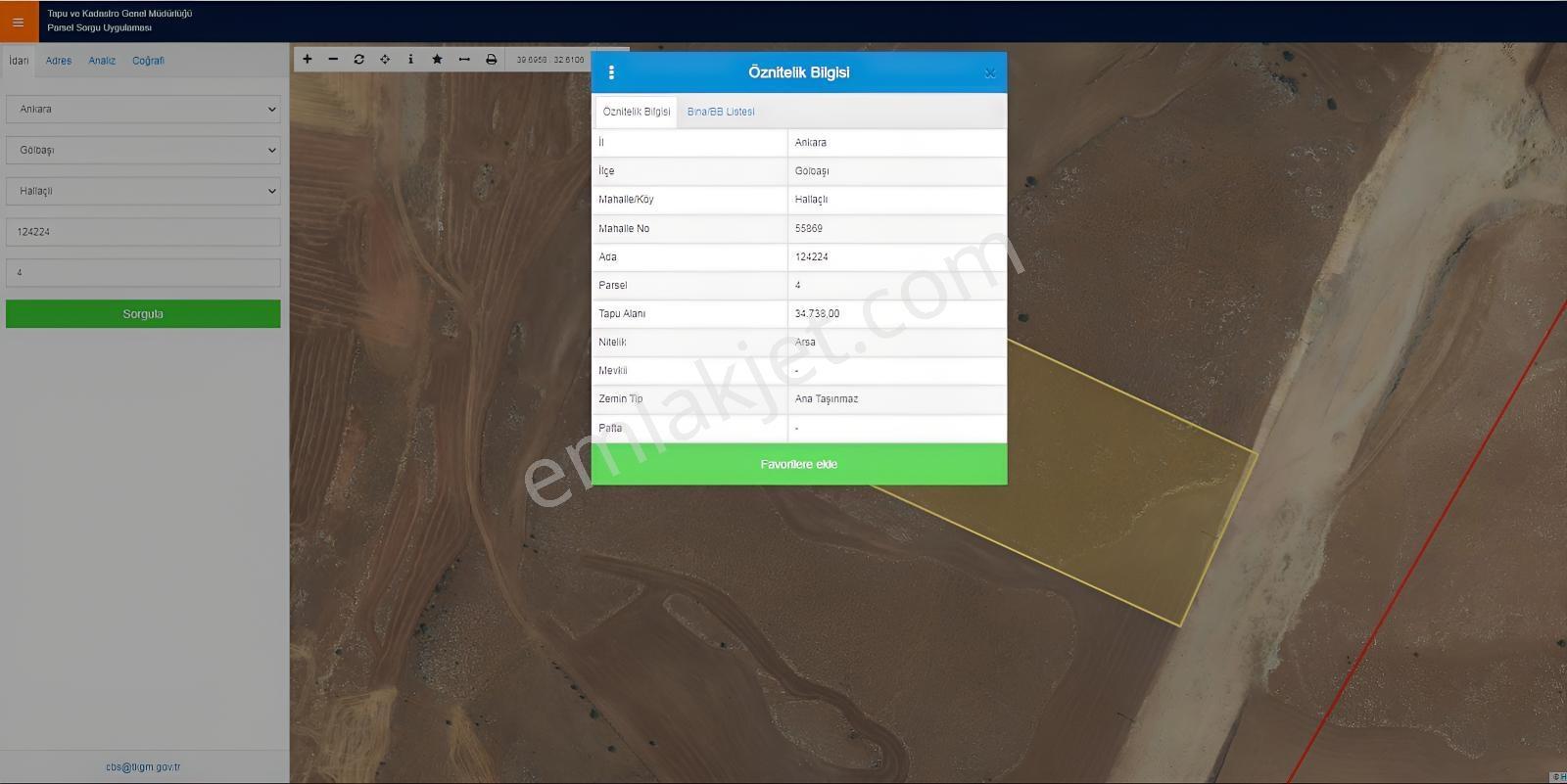Open favorites with the star icon
Viewport: 1567px width, 784px height.
[437, 60]
